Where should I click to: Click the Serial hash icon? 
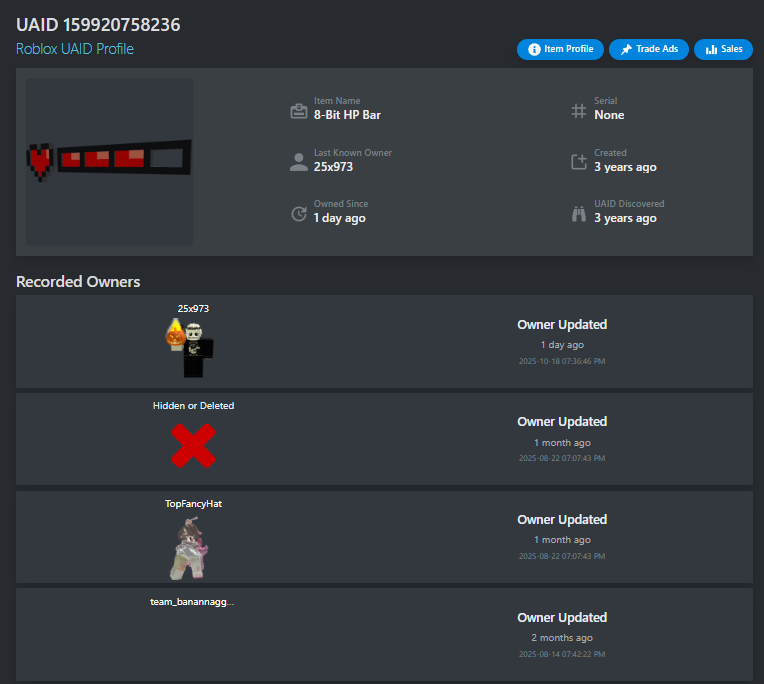579,111
